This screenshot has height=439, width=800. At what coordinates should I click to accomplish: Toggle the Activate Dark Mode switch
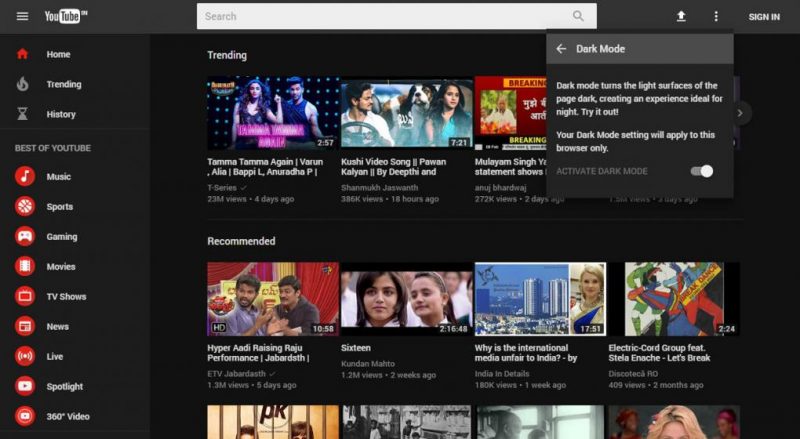[x=702, y=171]
